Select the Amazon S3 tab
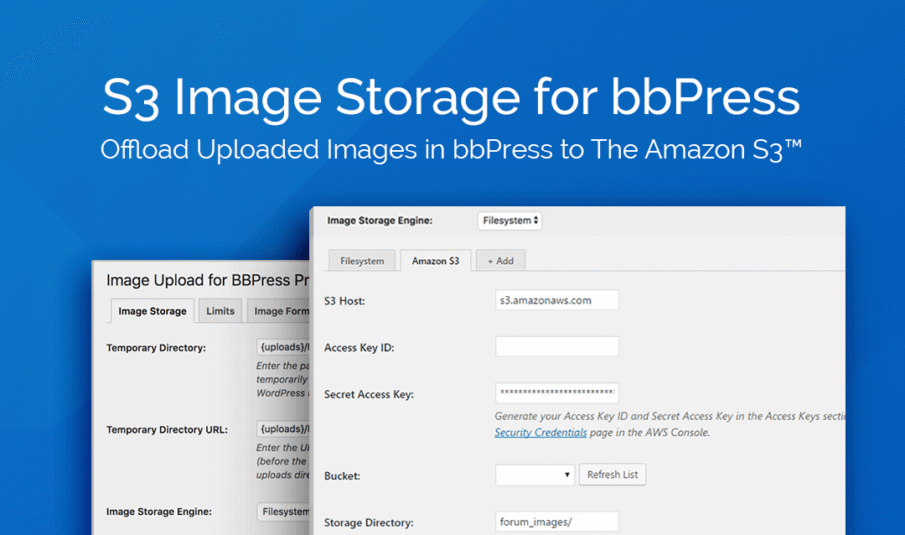The image size is (905, 535). click(x=435, y=261)
